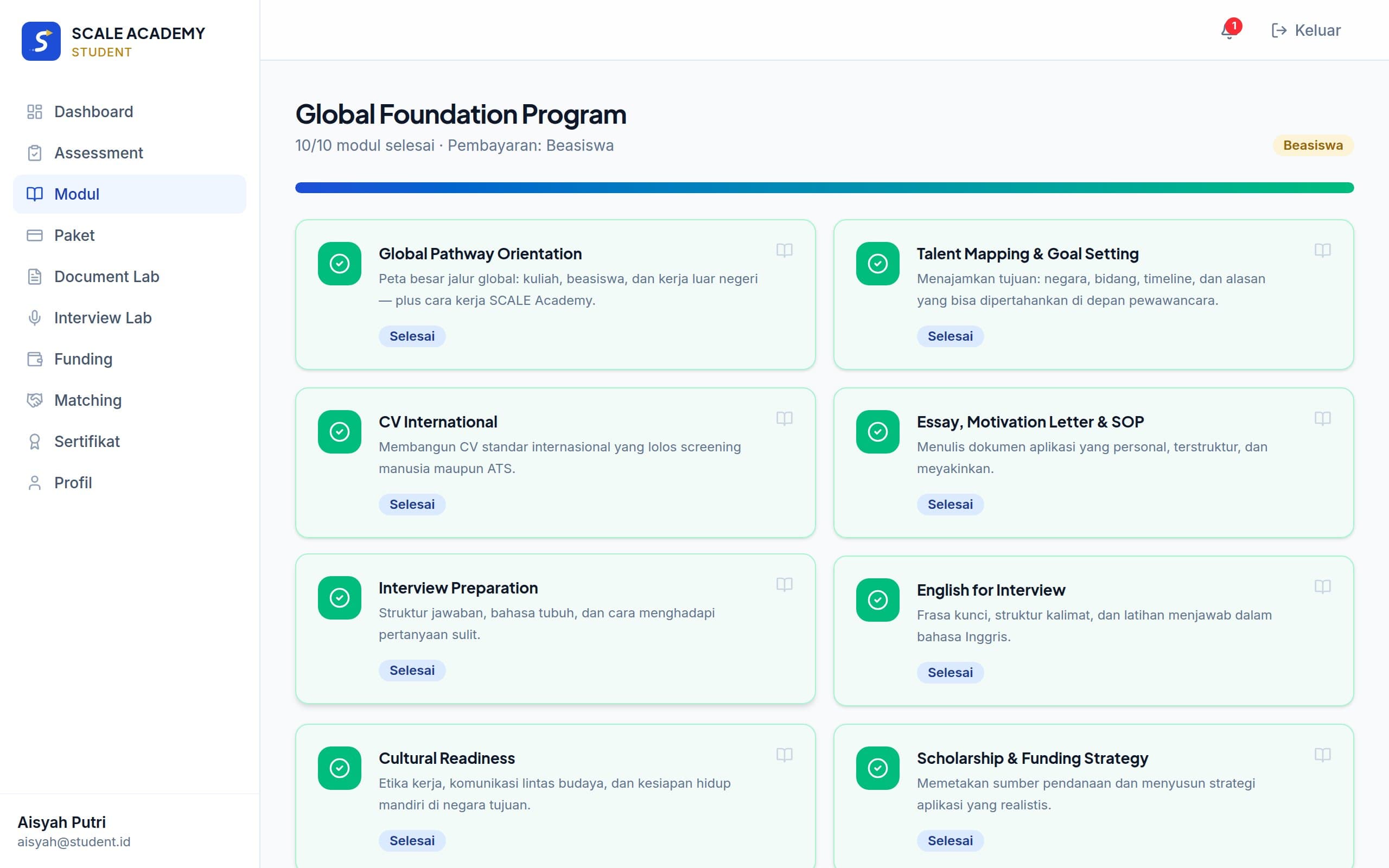The image size is (1389, 868).
Task: Open Essay, Motivation Letter & SOP title
Action: [x=1030, y=422]
